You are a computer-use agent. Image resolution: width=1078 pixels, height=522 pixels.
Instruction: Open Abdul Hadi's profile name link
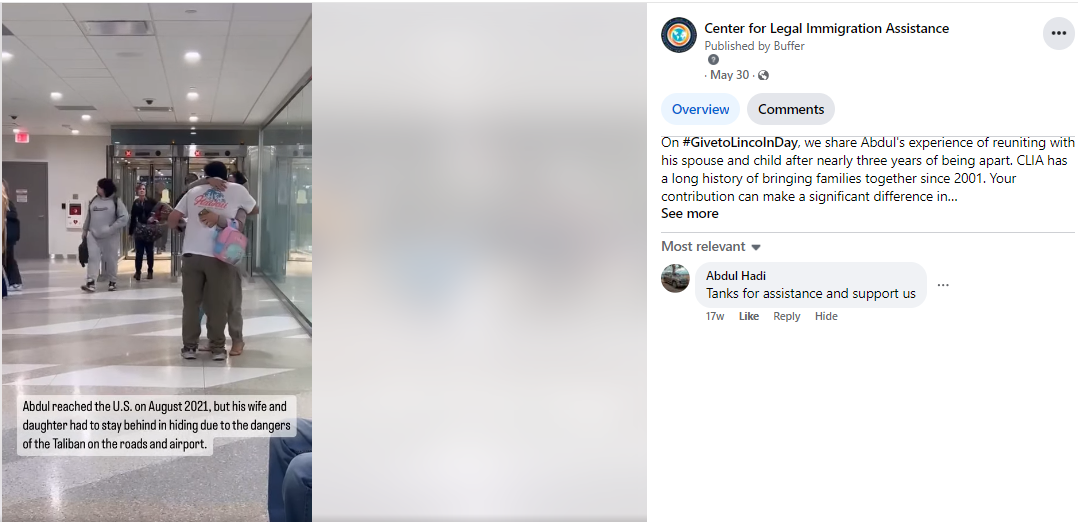click(x=736, y=276)
